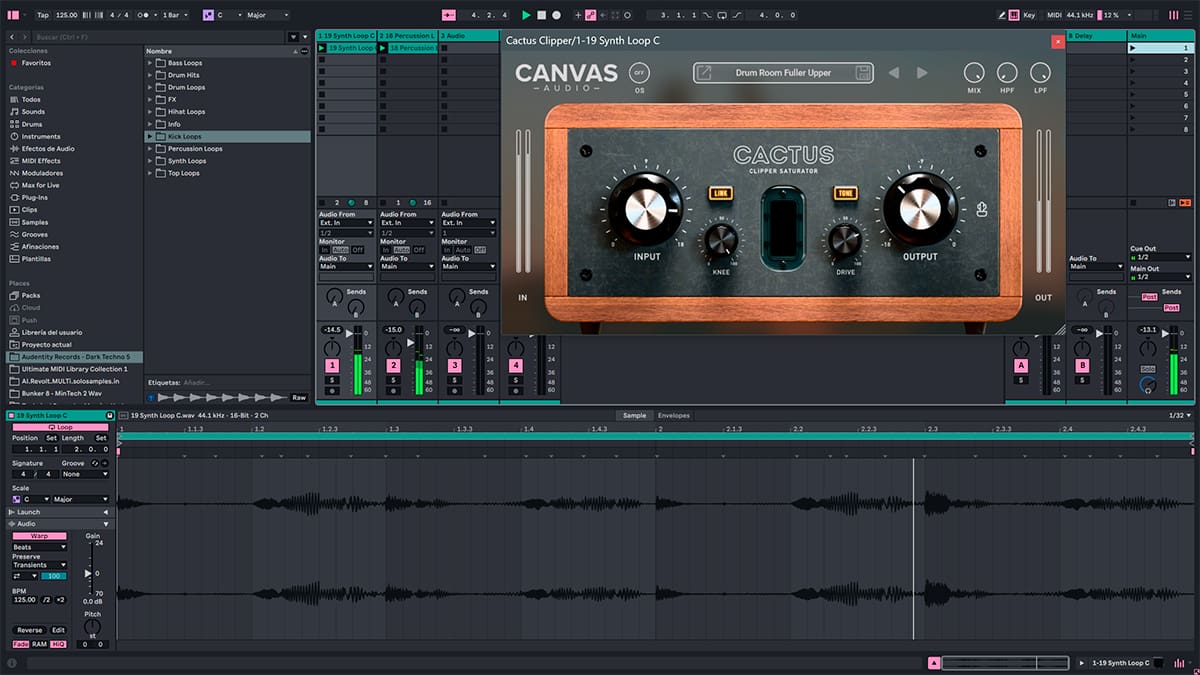Solo track 1 with its S button

(332, 380)
